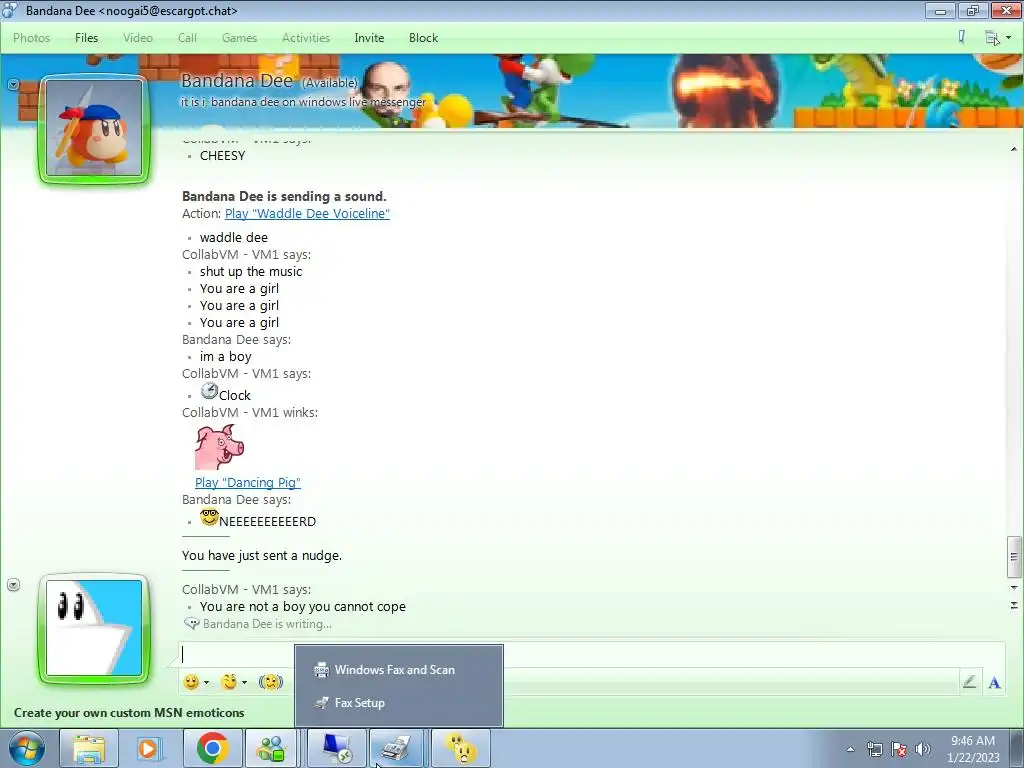This screenshot has height=768, width=1024.
Task: Click Invite in the toolbar
Action: click(x=369, y=38)
